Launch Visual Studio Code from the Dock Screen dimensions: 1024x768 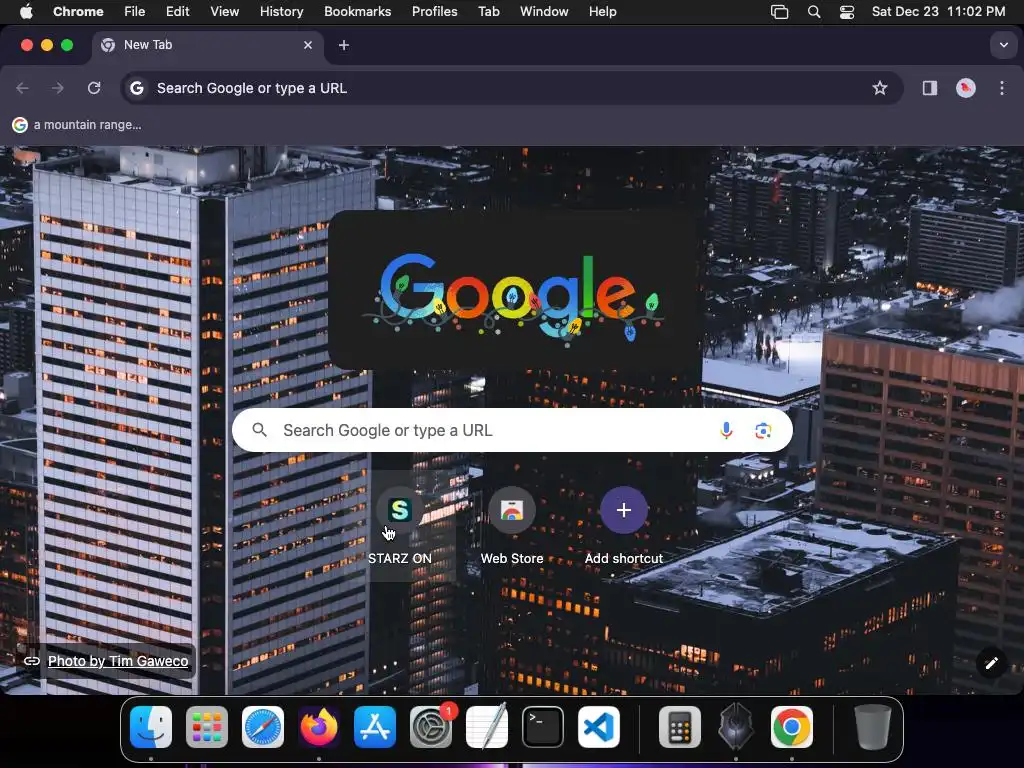coord(599,727)
